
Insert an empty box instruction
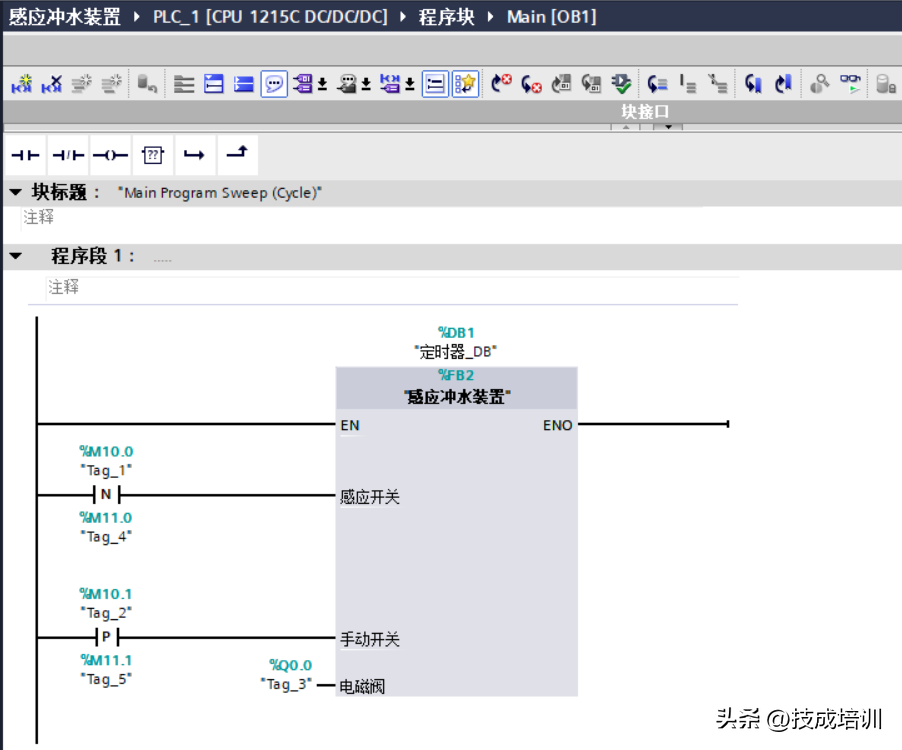point(152,155)
